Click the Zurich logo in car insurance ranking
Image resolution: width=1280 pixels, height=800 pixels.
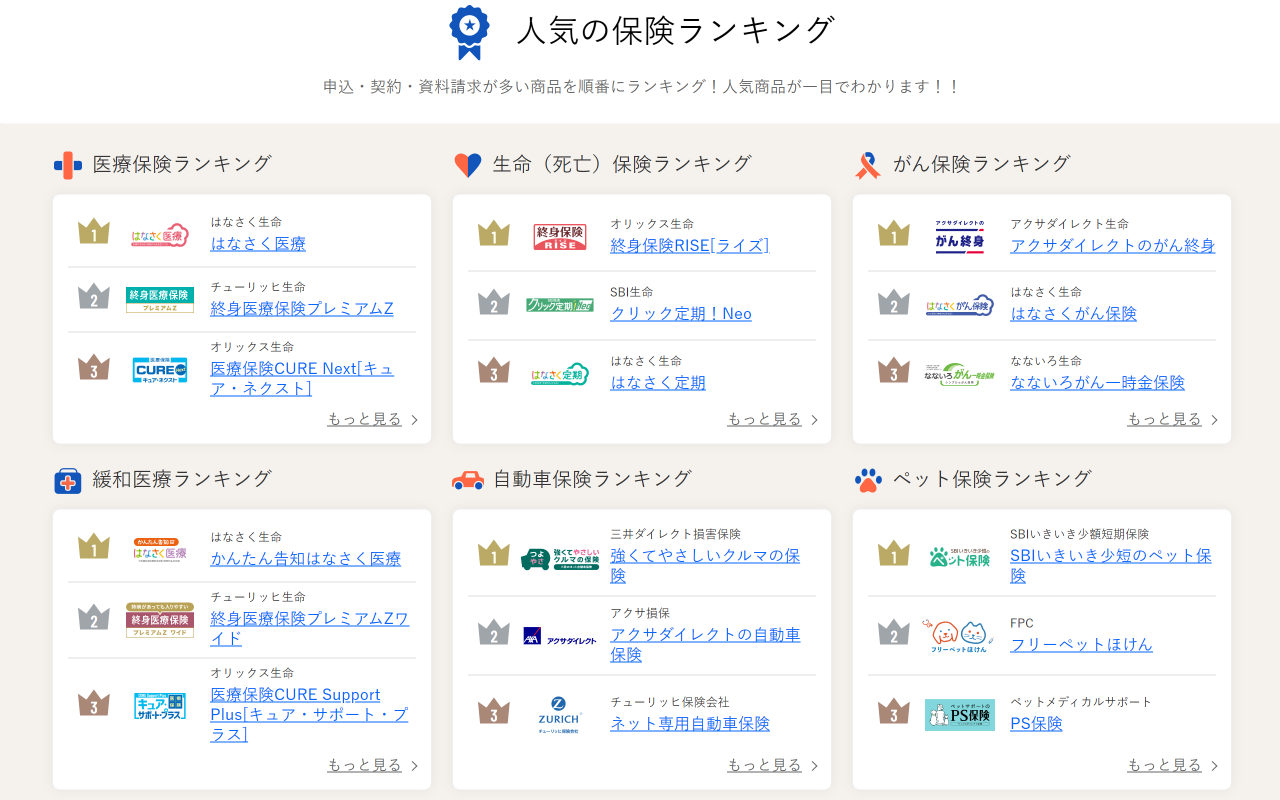point(560,714)
